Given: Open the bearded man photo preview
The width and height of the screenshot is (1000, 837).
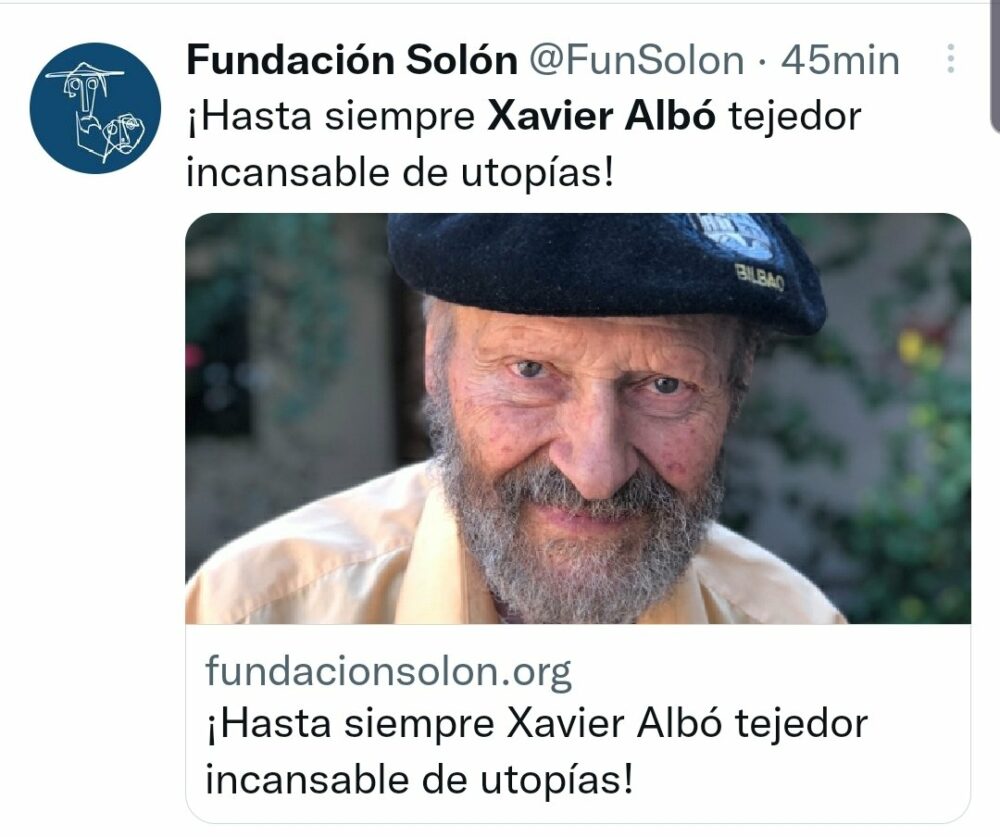Looking at the screenshot, I should click(578, 418).
